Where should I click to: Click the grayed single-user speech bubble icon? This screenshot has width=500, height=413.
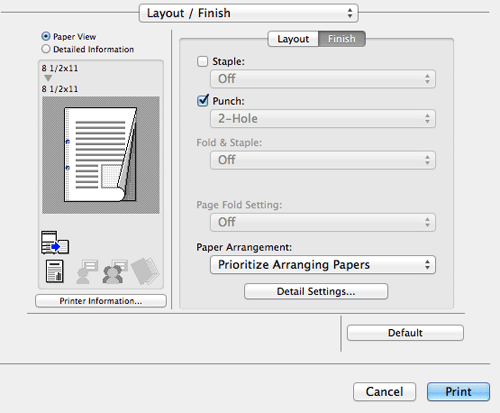(87, 271)
